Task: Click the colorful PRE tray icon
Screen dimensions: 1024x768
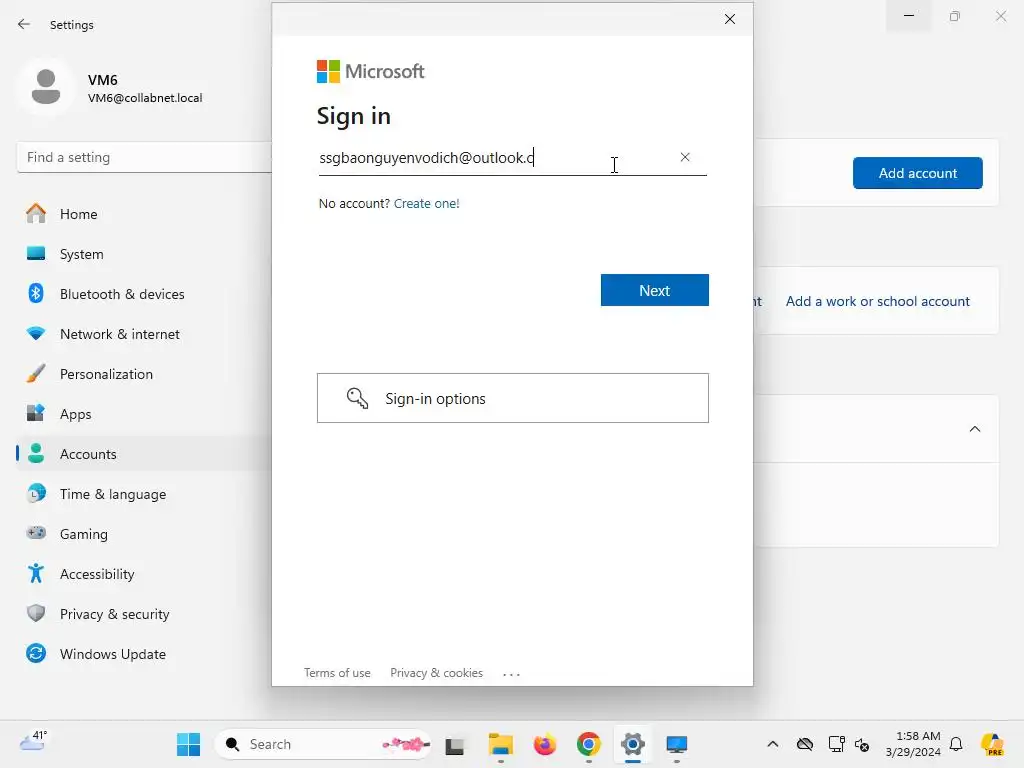Action: 993,744
